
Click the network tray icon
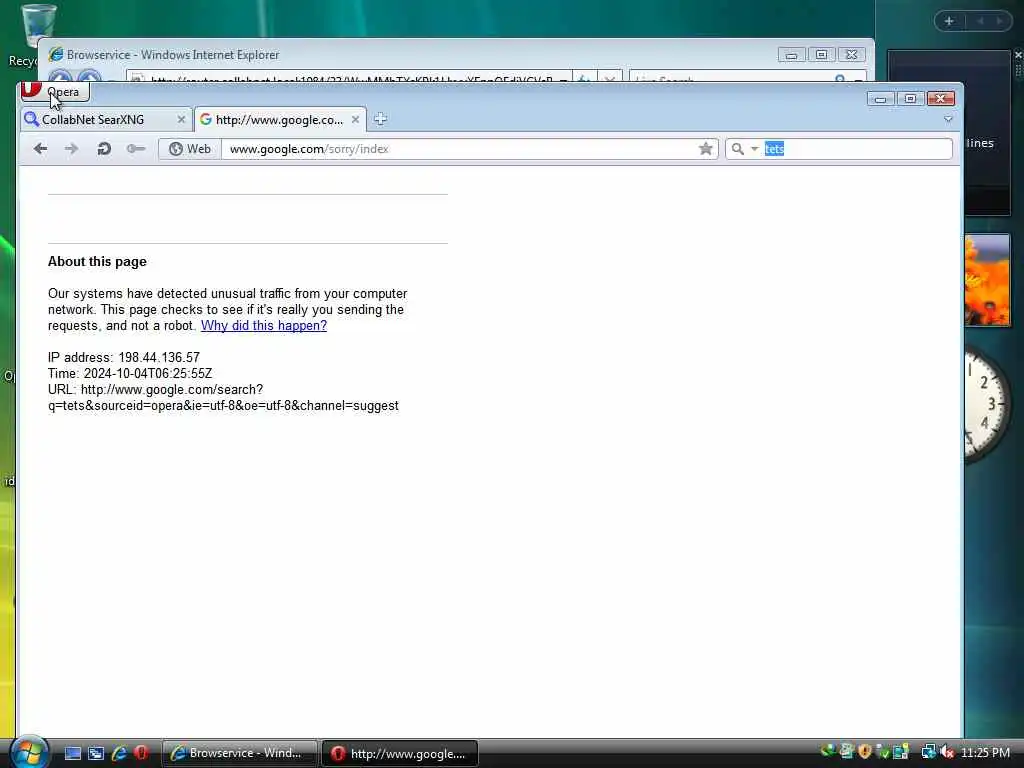928,752
